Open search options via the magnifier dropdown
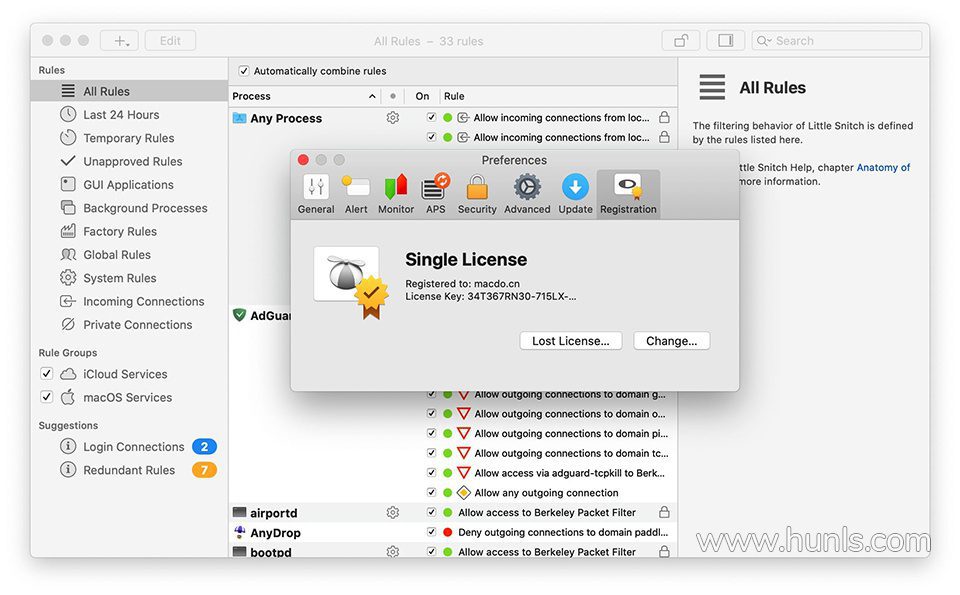 click(x=764, y=41)
